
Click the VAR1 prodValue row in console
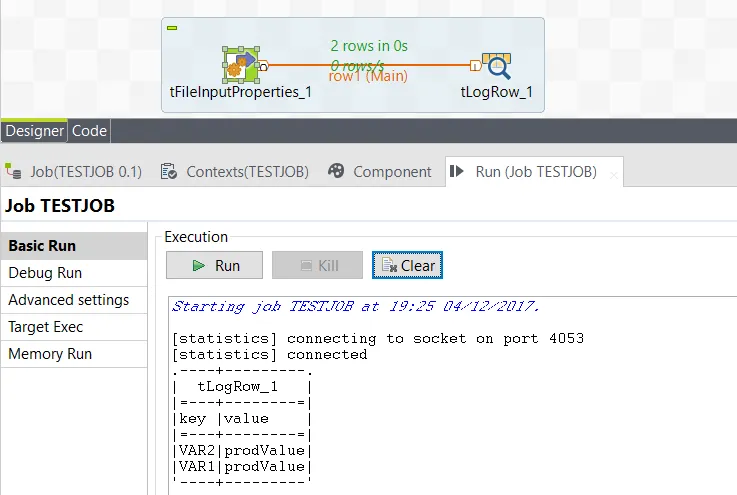(242, 466)
